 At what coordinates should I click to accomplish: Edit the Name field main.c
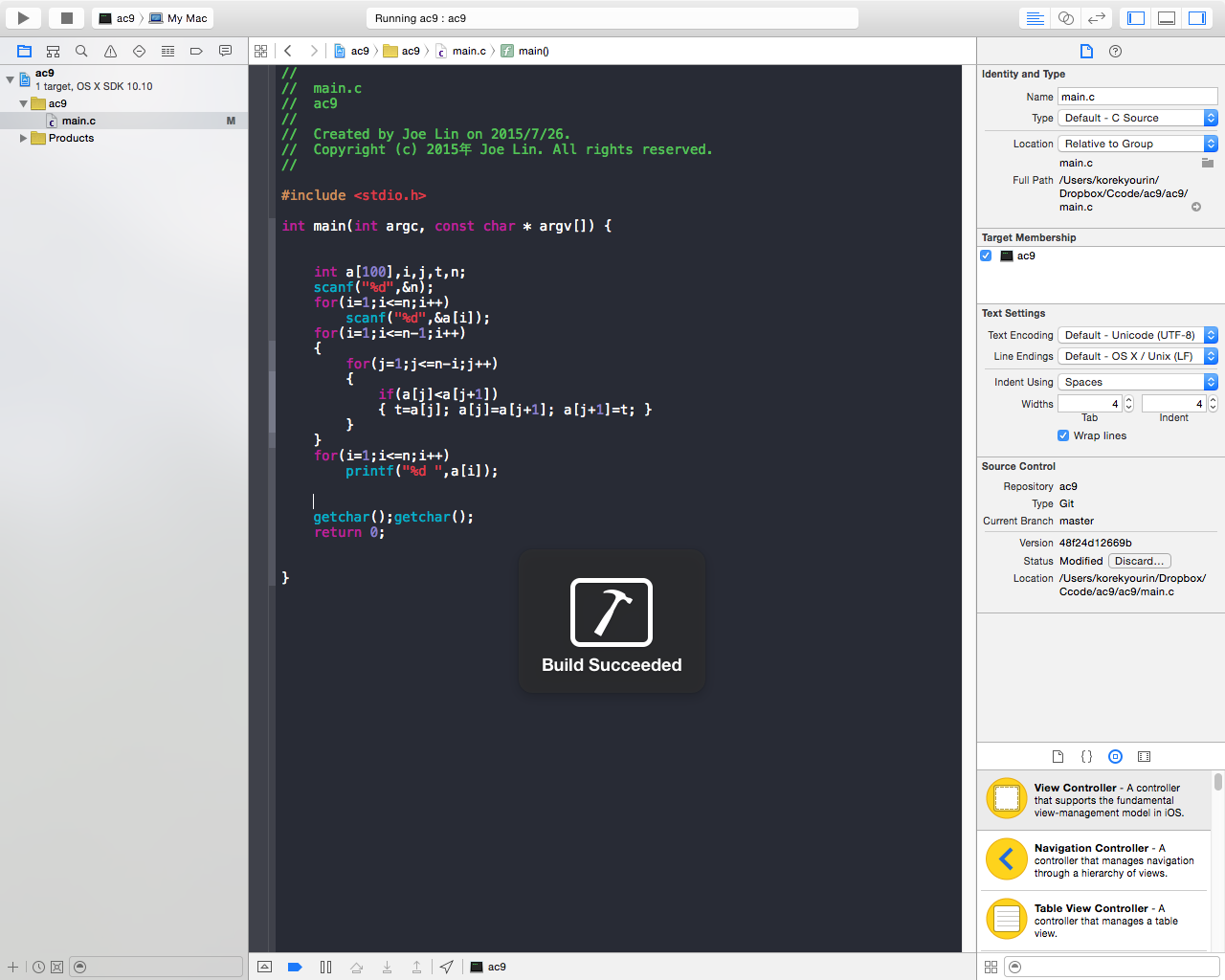pyautogui.click(x=1138, y=97)
